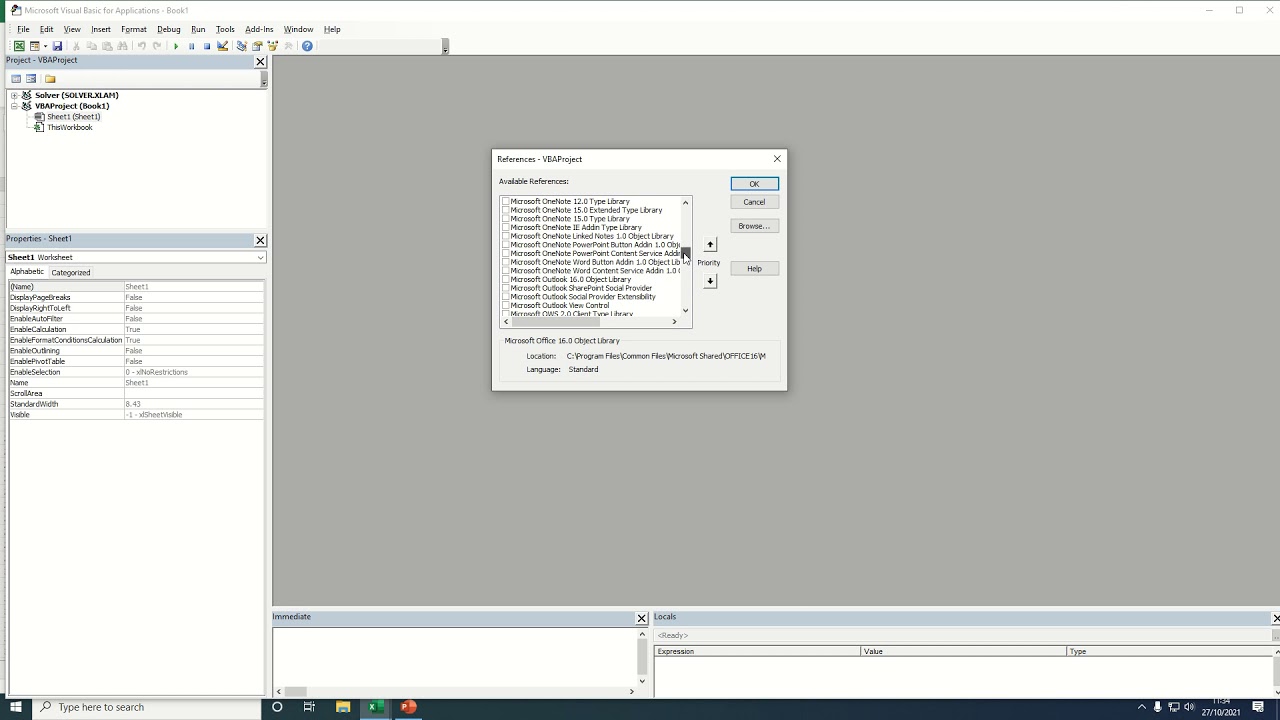The width and height of the screenshot is (1280, 720).
Task: Open VBA Help blue question icon
Action: point(307,46)
